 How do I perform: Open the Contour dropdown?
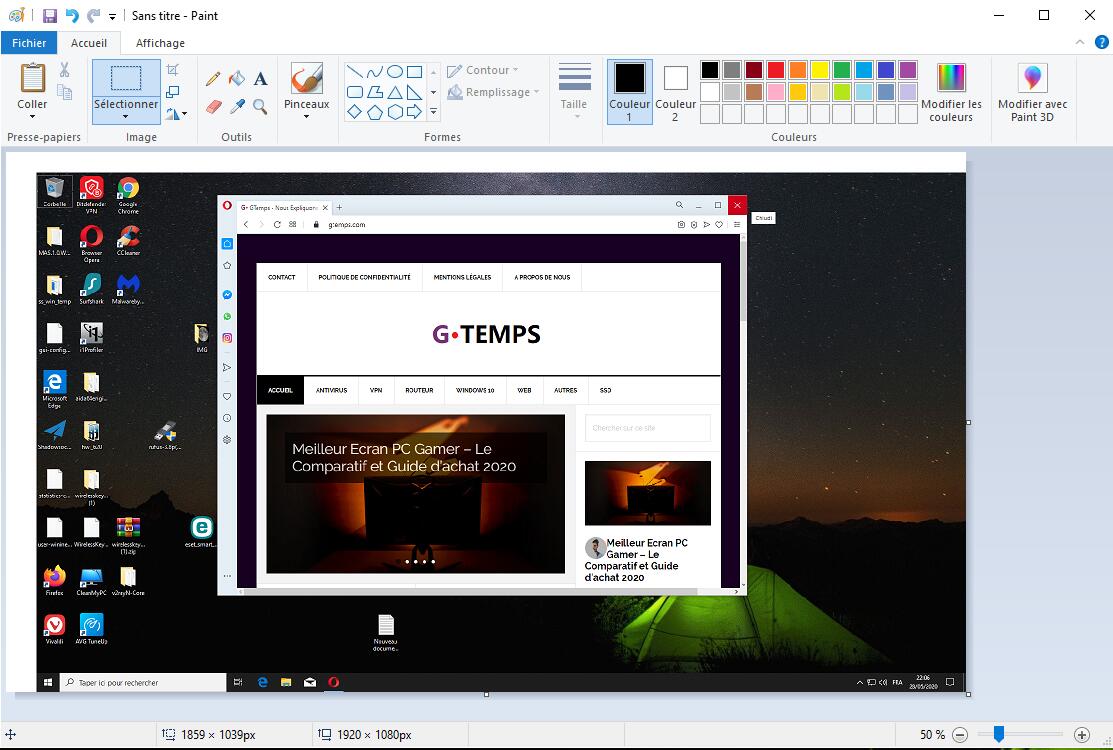coord(487,69)
